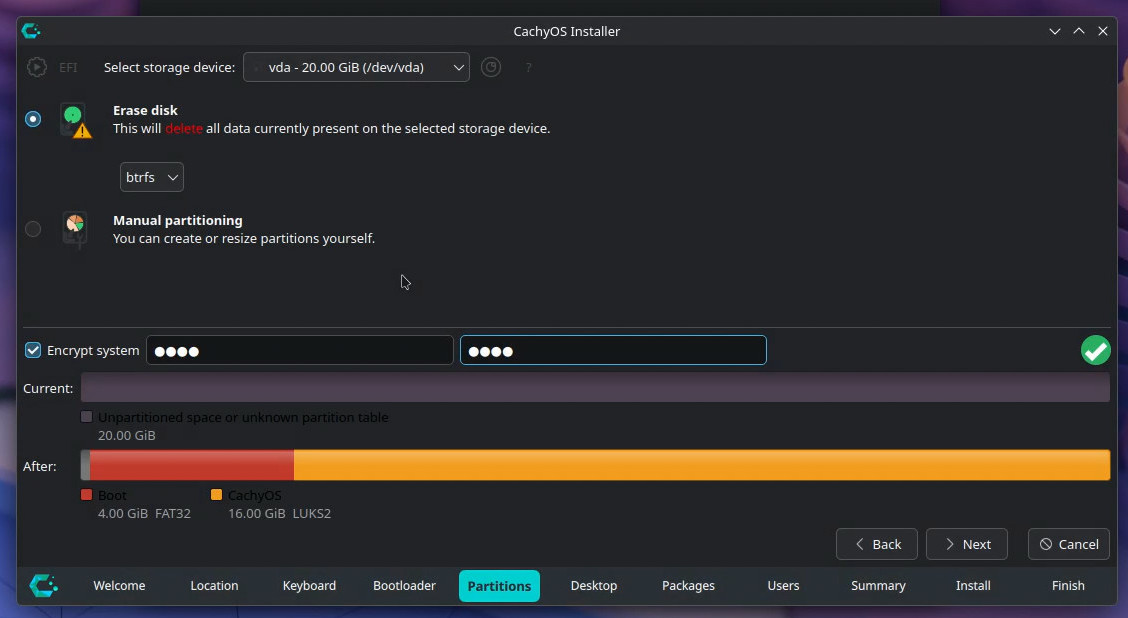Select the Manual partitioning radio button
The height and width of the screenshot is (618, 1128).
coord(33,229)
